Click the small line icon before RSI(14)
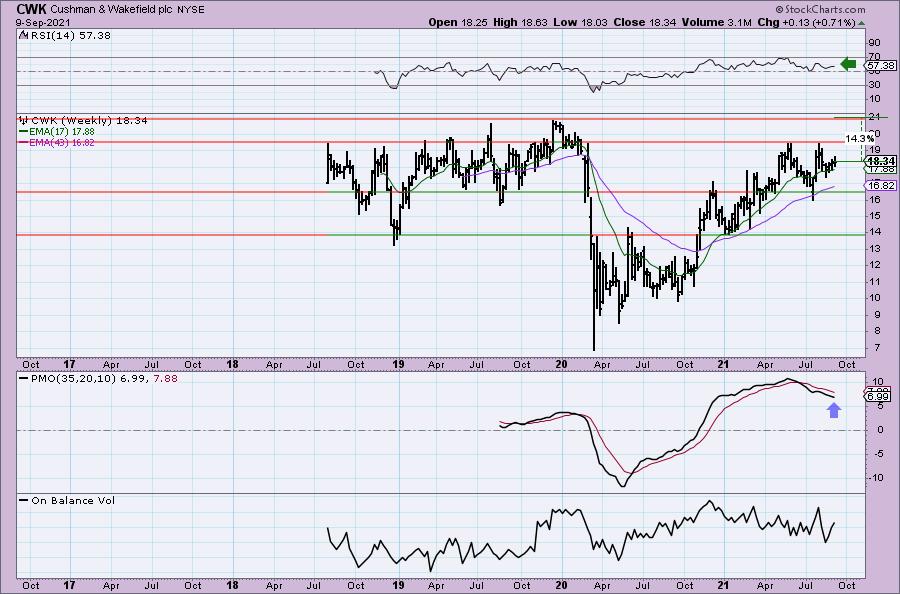This screenshot has height=594, width=900. click(23, 36)
